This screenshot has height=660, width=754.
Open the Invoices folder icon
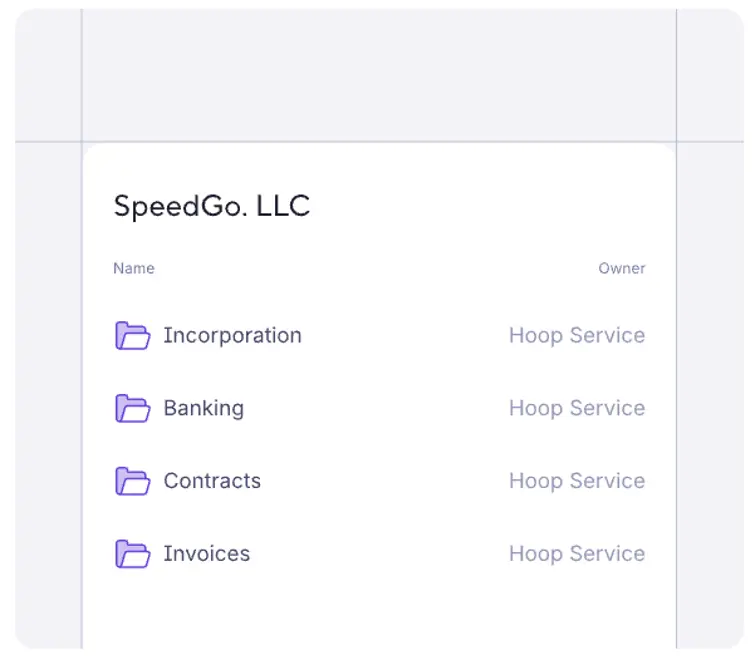click(133, 554)
